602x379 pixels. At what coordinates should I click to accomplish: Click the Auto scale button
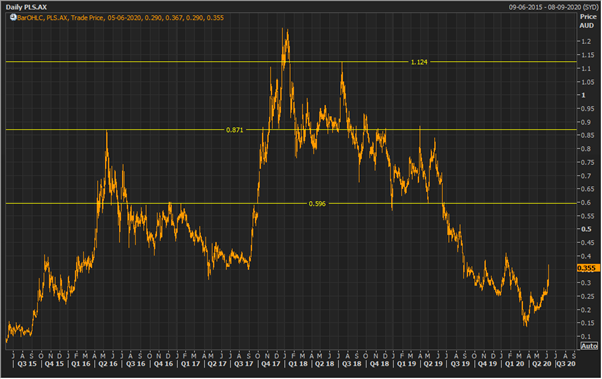point(589,346)
